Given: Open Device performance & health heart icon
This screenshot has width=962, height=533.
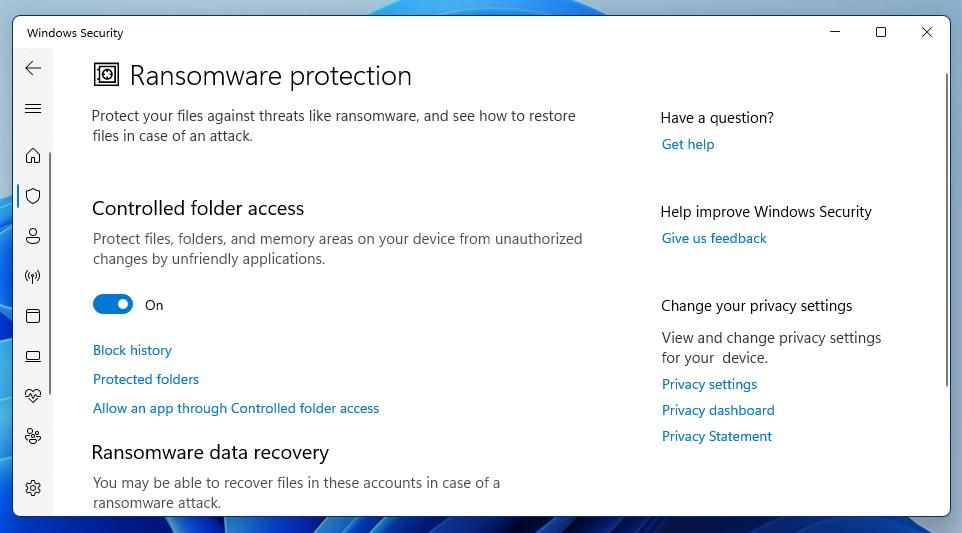Looking at the screenshot, I should click(33, 396).
